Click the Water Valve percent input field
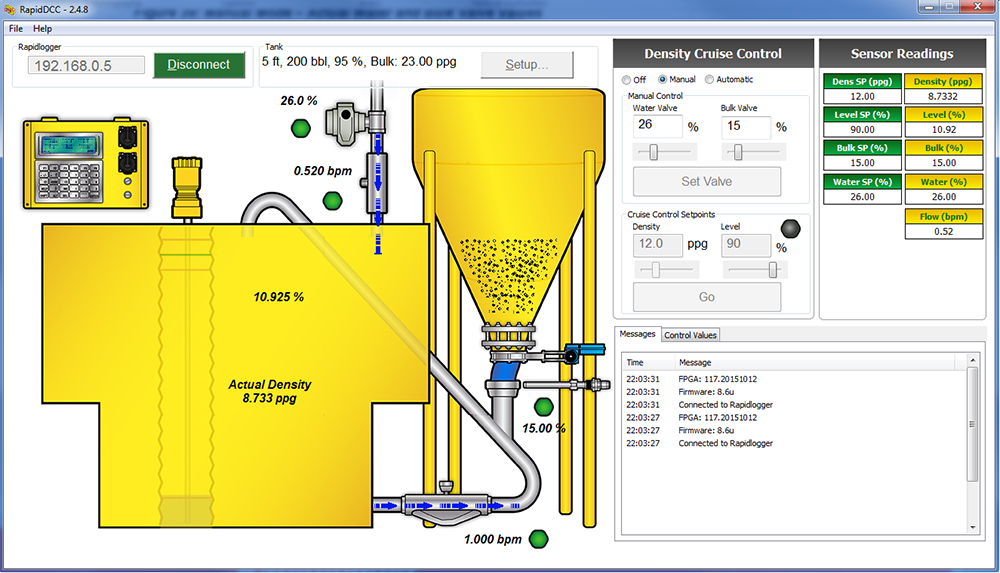The width and height of the screenshot is (1000, 573). coord(658,126)
